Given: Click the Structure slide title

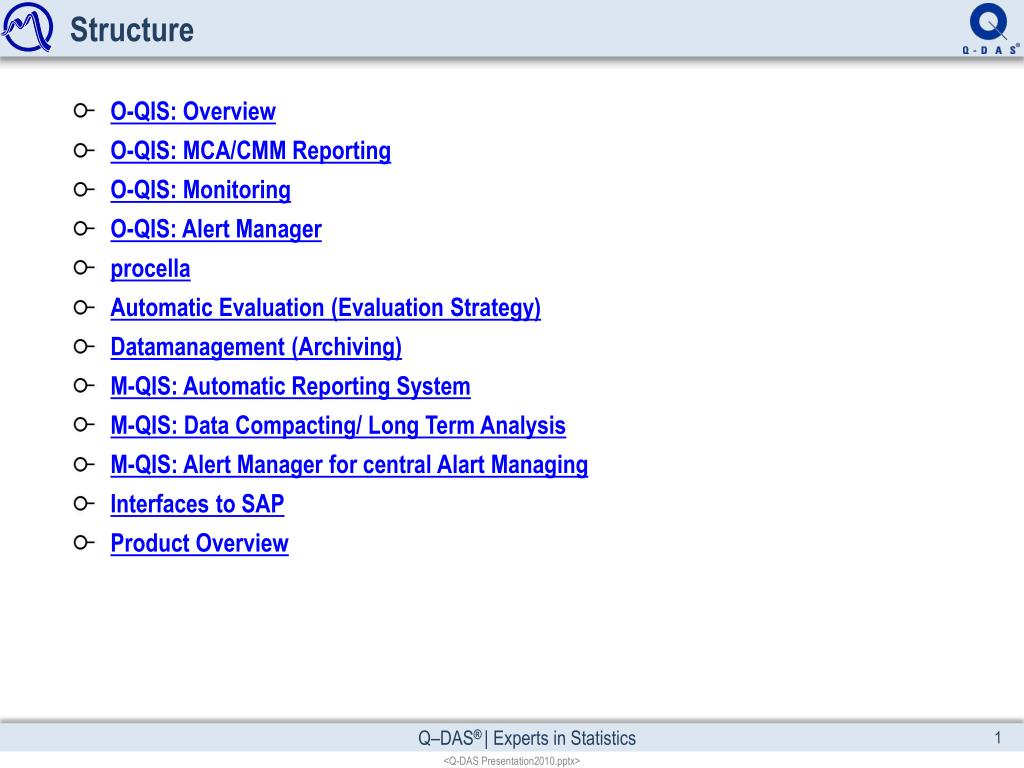Looking at the screenshot, I should pyautogui.click(x=132, y=30).
